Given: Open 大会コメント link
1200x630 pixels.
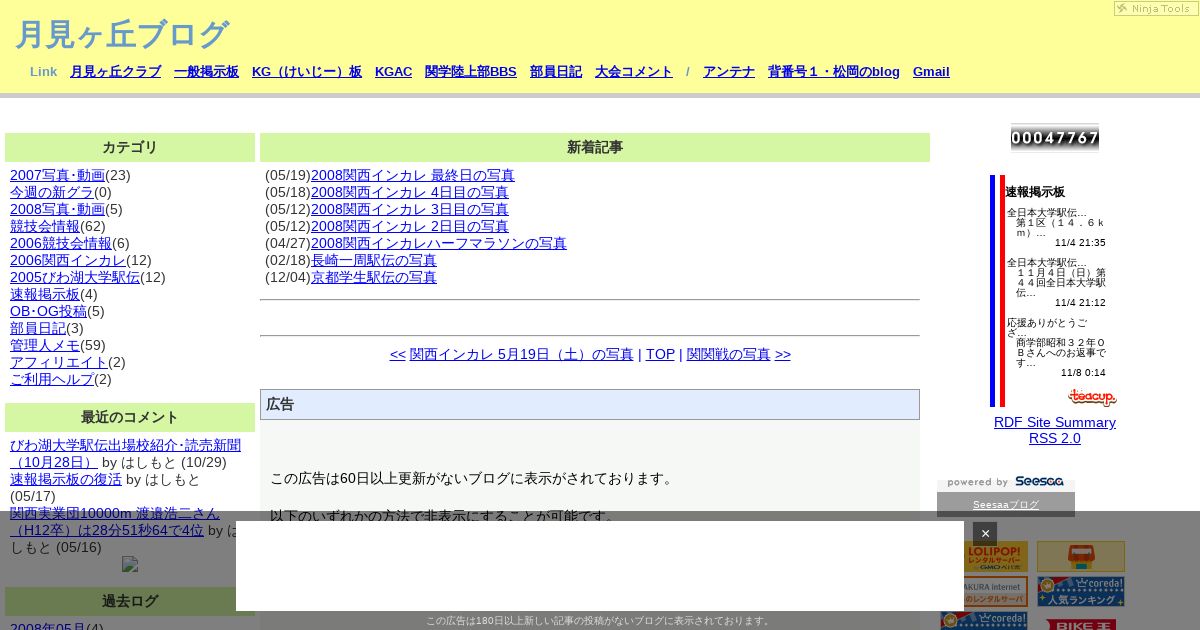Looking at the screenshot, I should click(634, 72).
